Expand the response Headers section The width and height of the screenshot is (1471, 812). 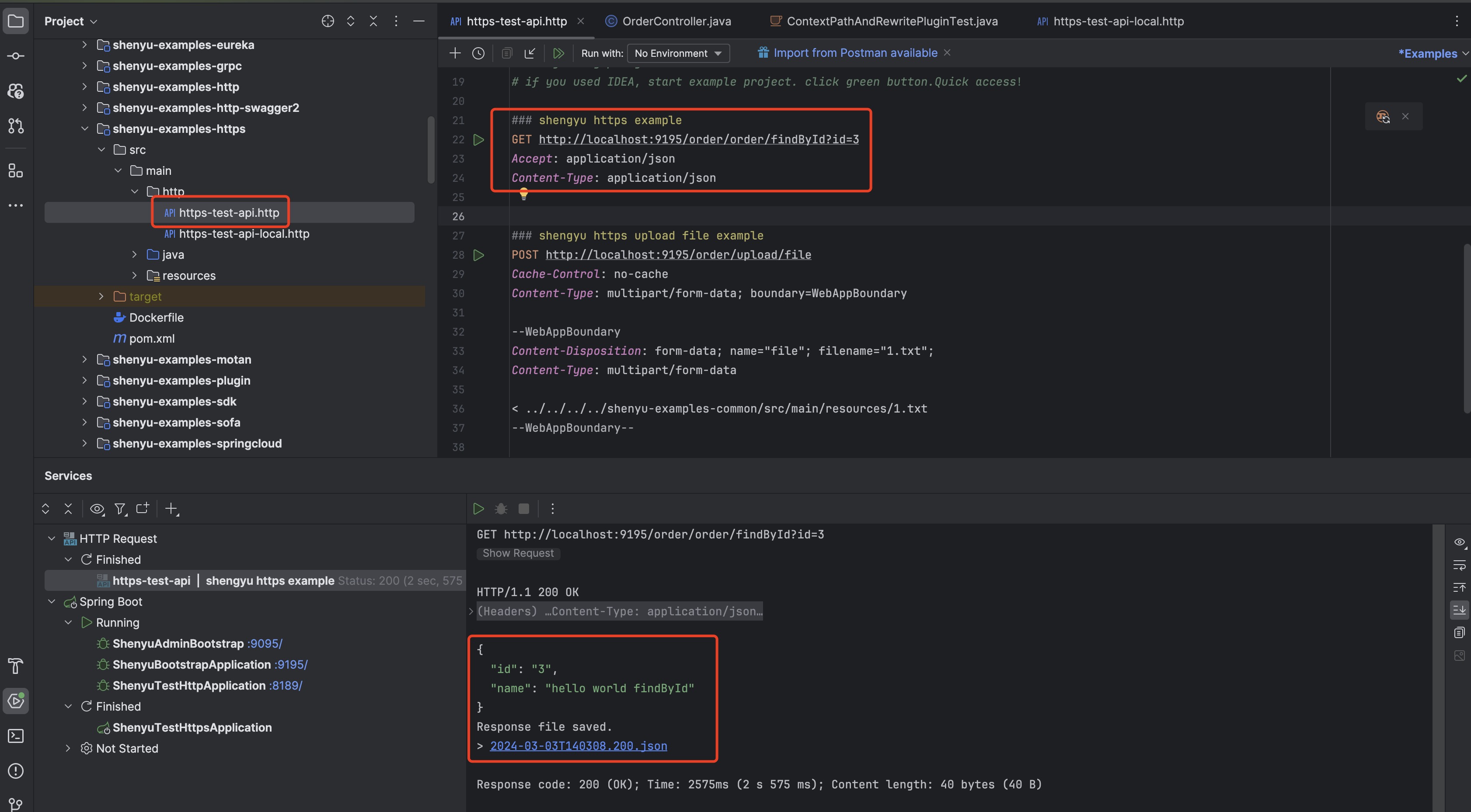471,611
